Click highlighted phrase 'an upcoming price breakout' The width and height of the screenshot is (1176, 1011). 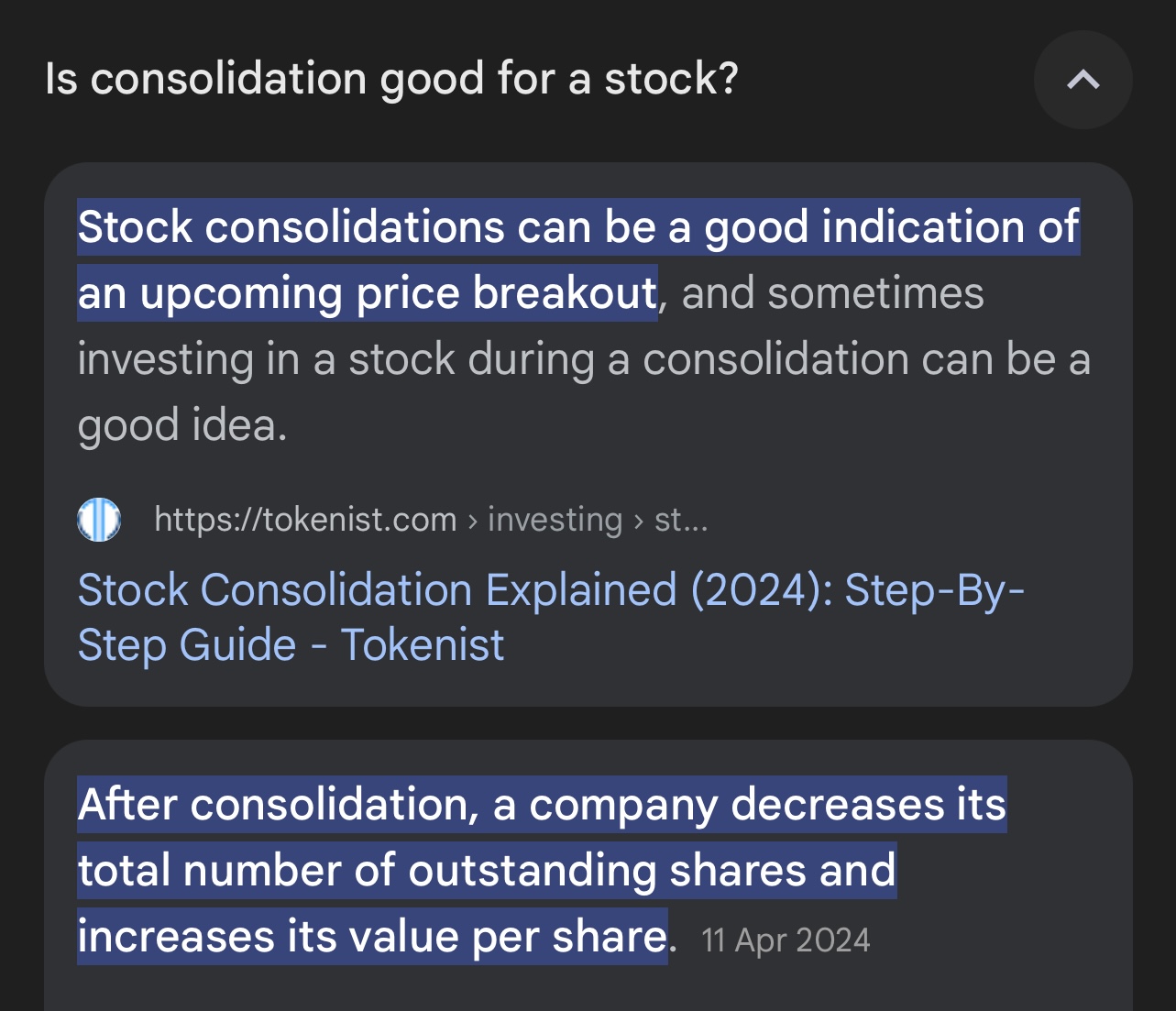point(368,293)
